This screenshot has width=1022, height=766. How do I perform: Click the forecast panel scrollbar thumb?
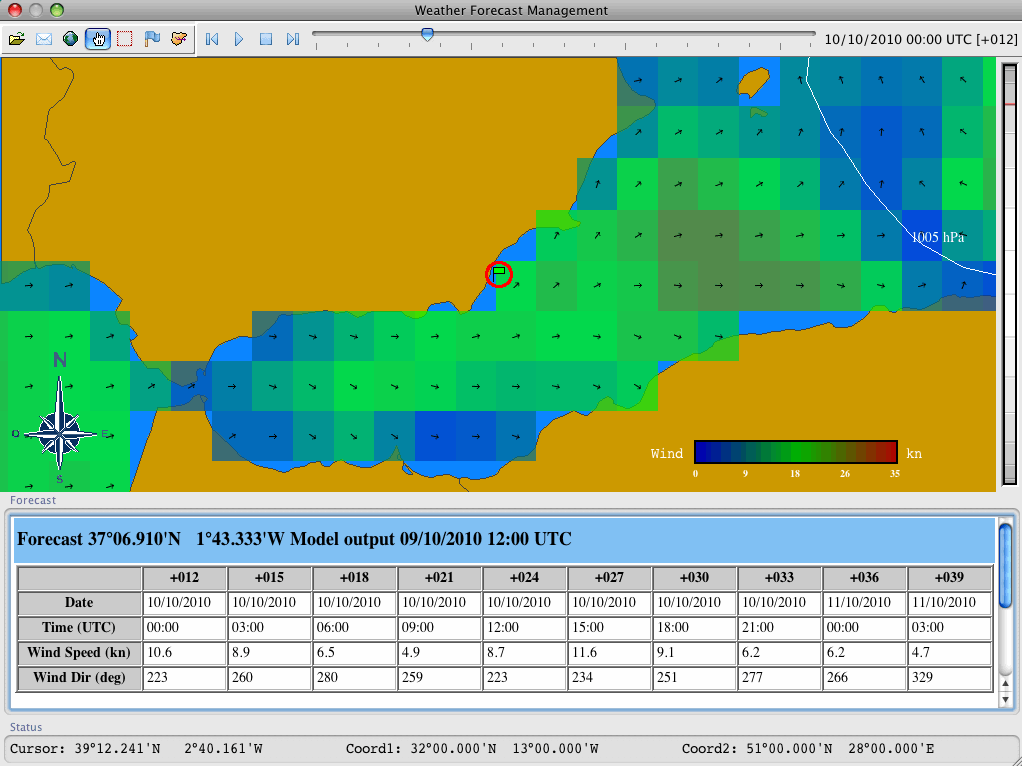point(1005,565)
